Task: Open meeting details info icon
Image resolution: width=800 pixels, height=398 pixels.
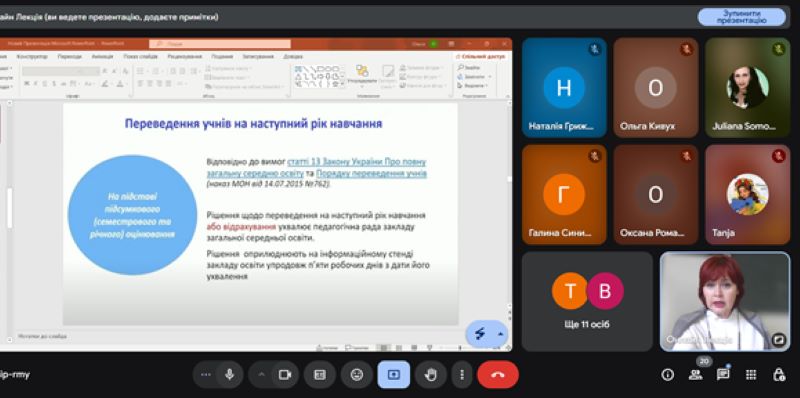Action: coord(667,375)
